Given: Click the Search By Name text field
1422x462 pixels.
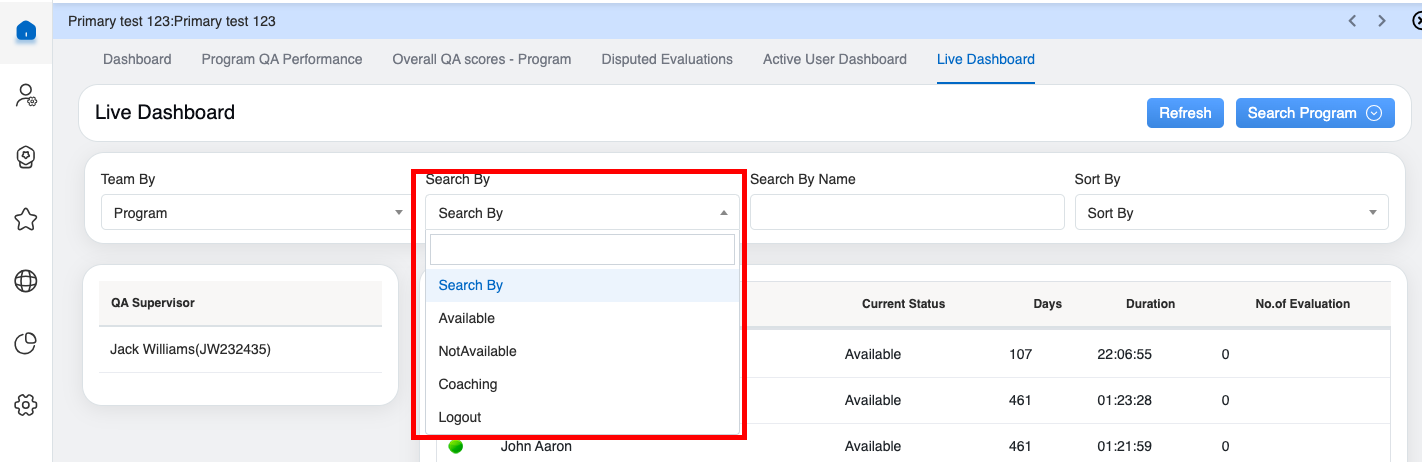Looking at the screenshot, I should coord(906,212).
